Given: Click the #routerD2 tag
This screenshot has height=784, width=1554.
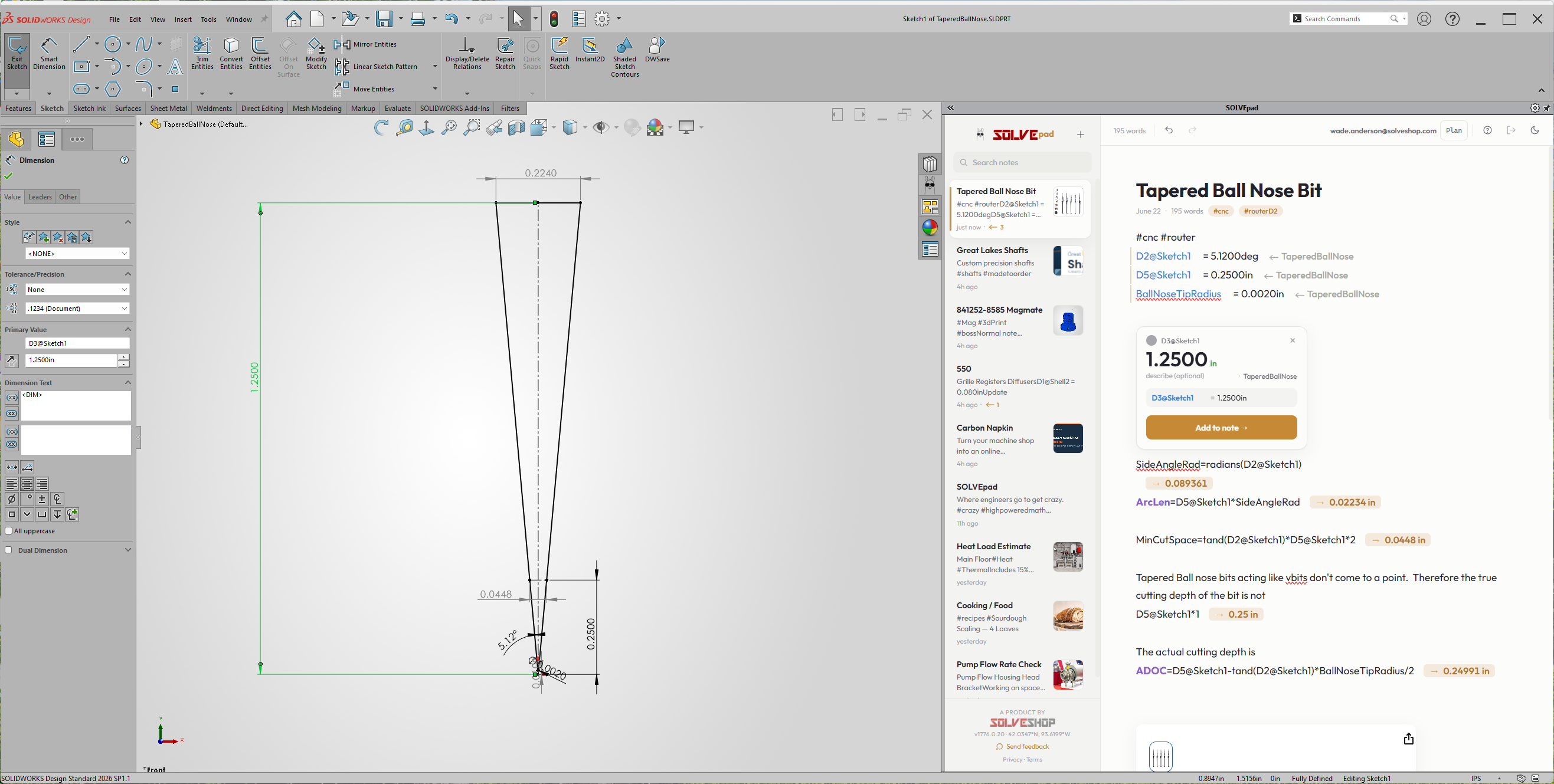Looking at the screenshot, I should (x=1260, y=211).
